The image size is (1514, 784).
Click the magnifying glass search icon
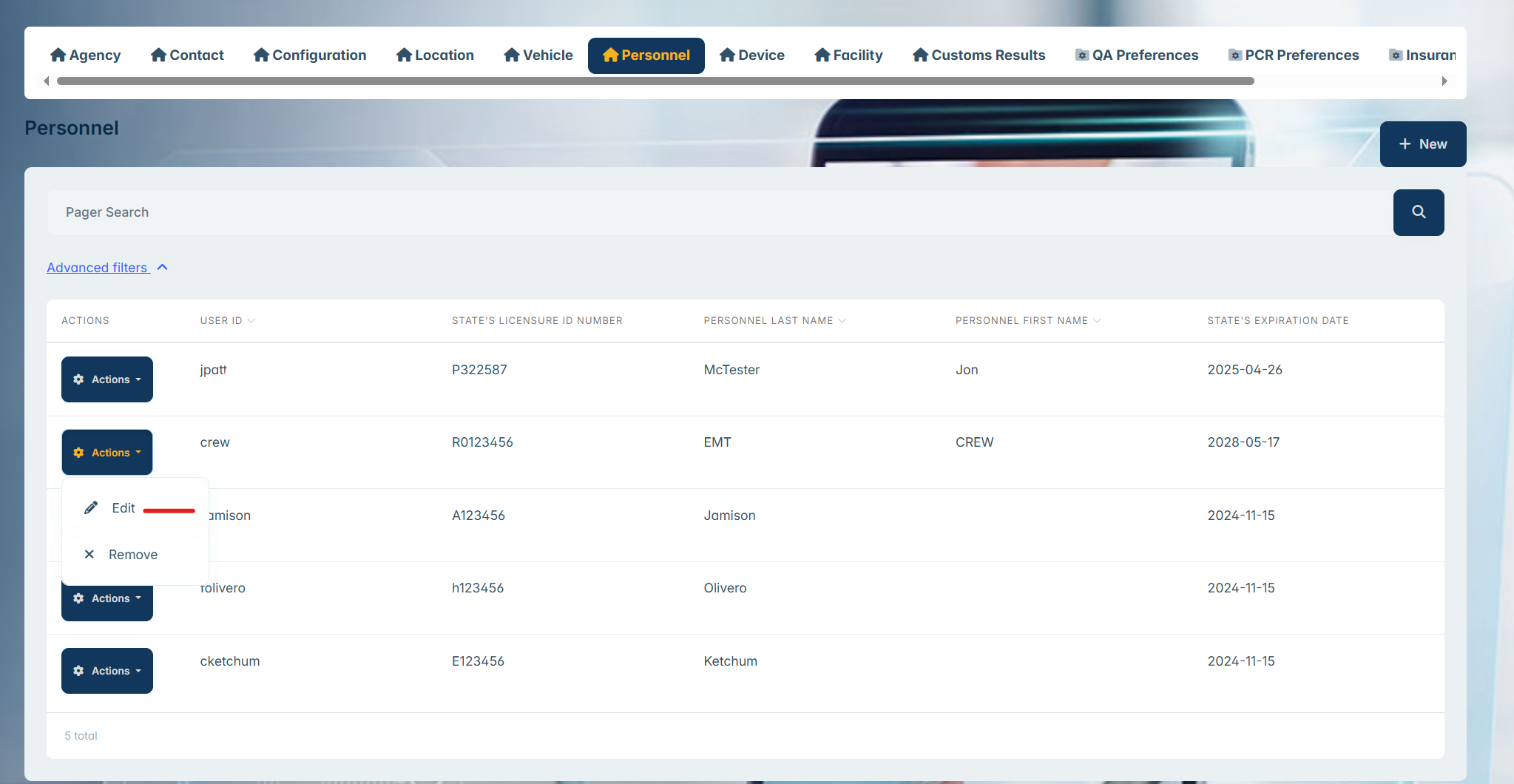pos(1418,212)
